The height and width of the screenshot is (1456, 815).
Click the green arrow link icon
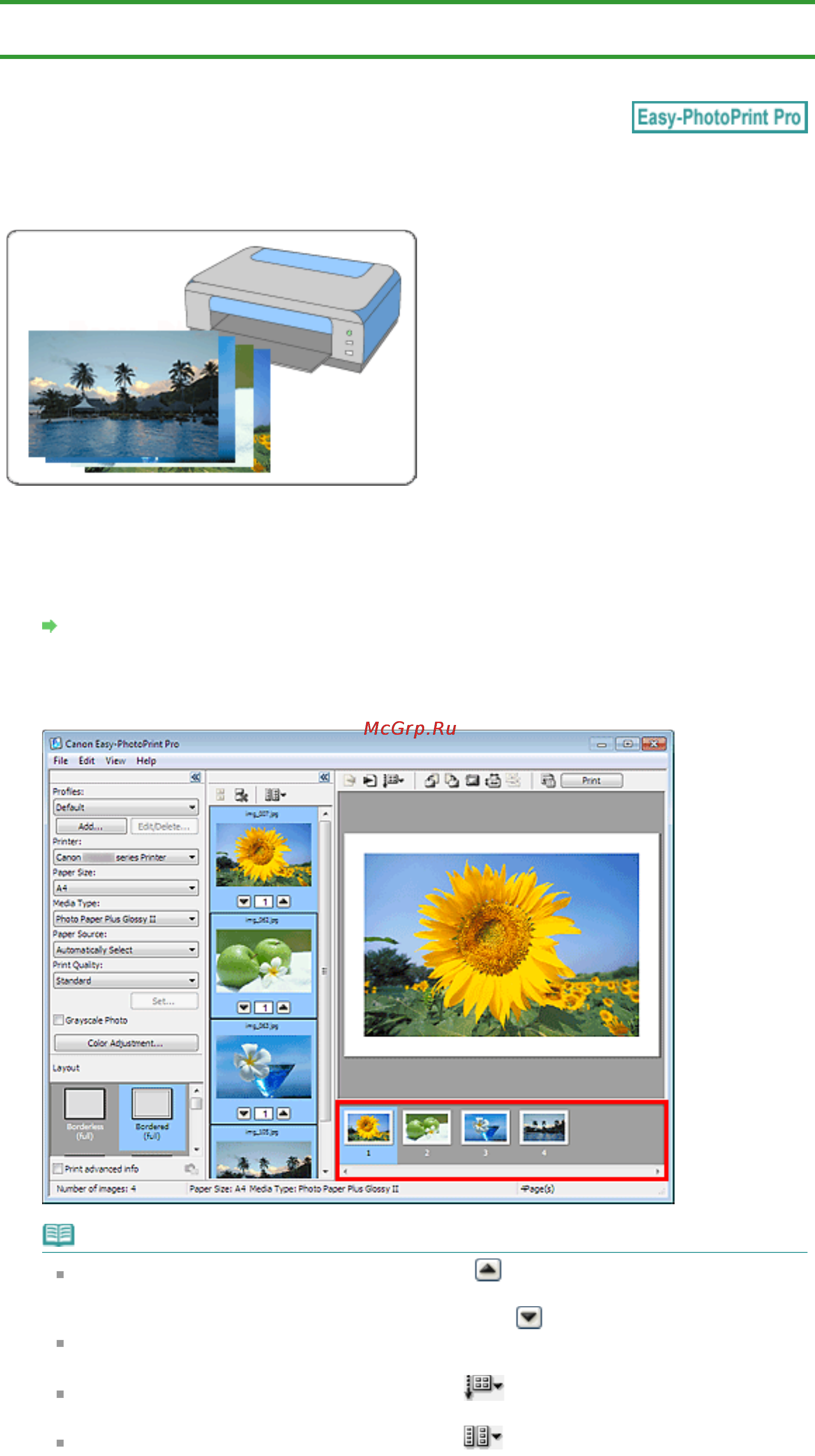coord(50,626)
